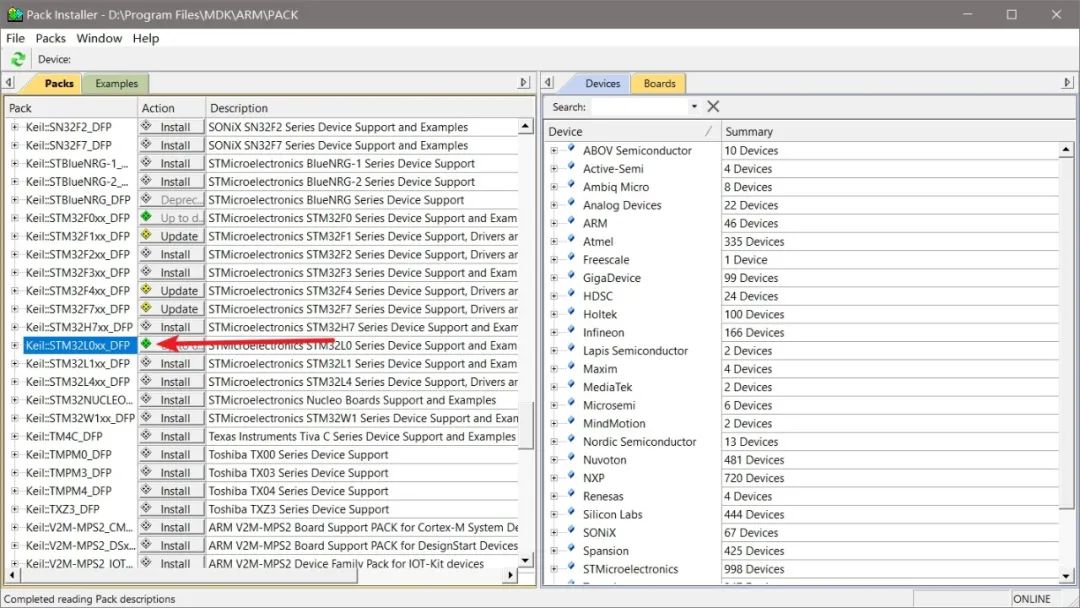The height and width of the screenshot is (608, 1080).
Task: Click the Pack Installer title bar app icon
Action: [x=14, y=14]
